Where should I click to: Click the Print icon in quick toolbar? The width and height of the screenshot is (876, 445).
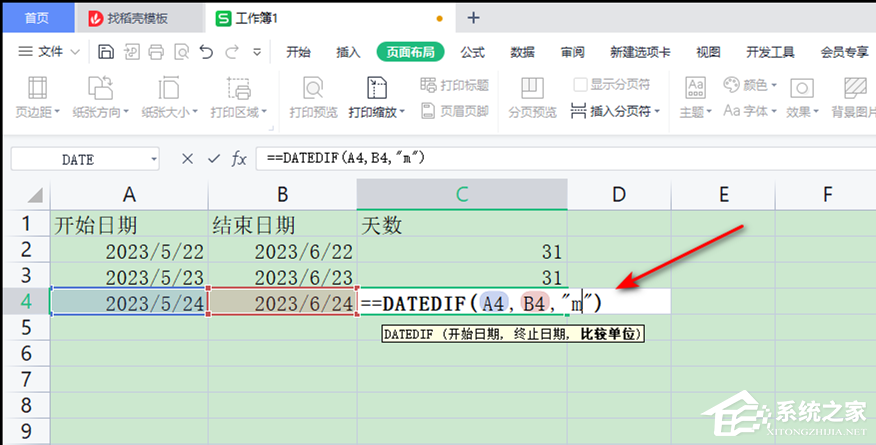click(x=156, y=52)
